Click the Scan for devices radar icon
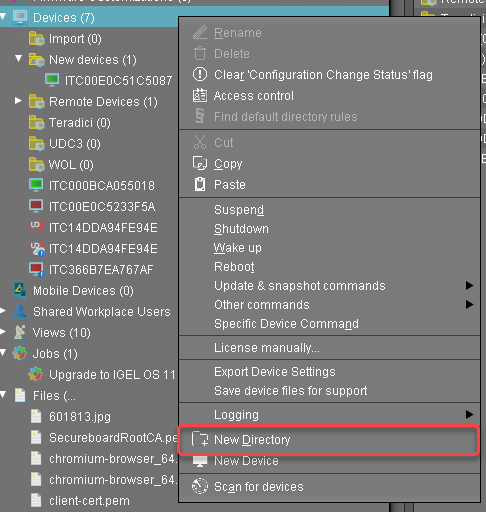This screenshot has width=486, height=512. click(x=200, y=486)
